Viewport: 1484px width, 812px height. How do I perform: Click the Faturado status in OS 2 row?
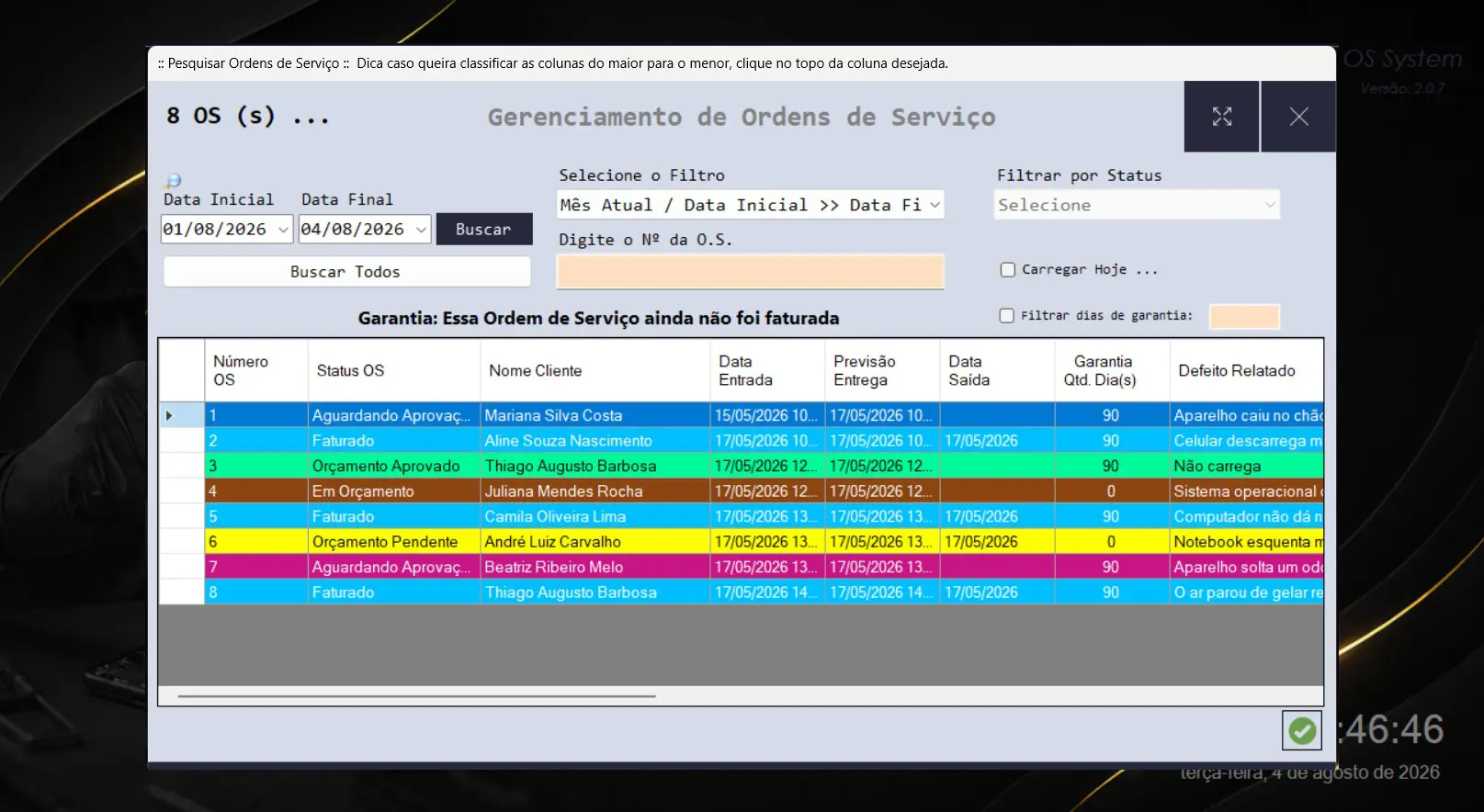click(x=394, y=441)
